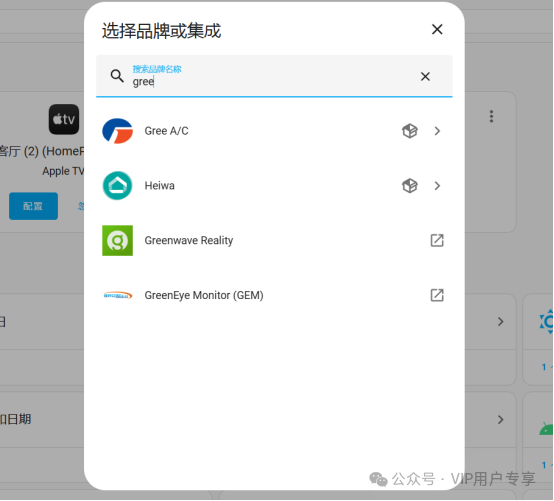Click the lower right chevron in background list

[501, 420]
